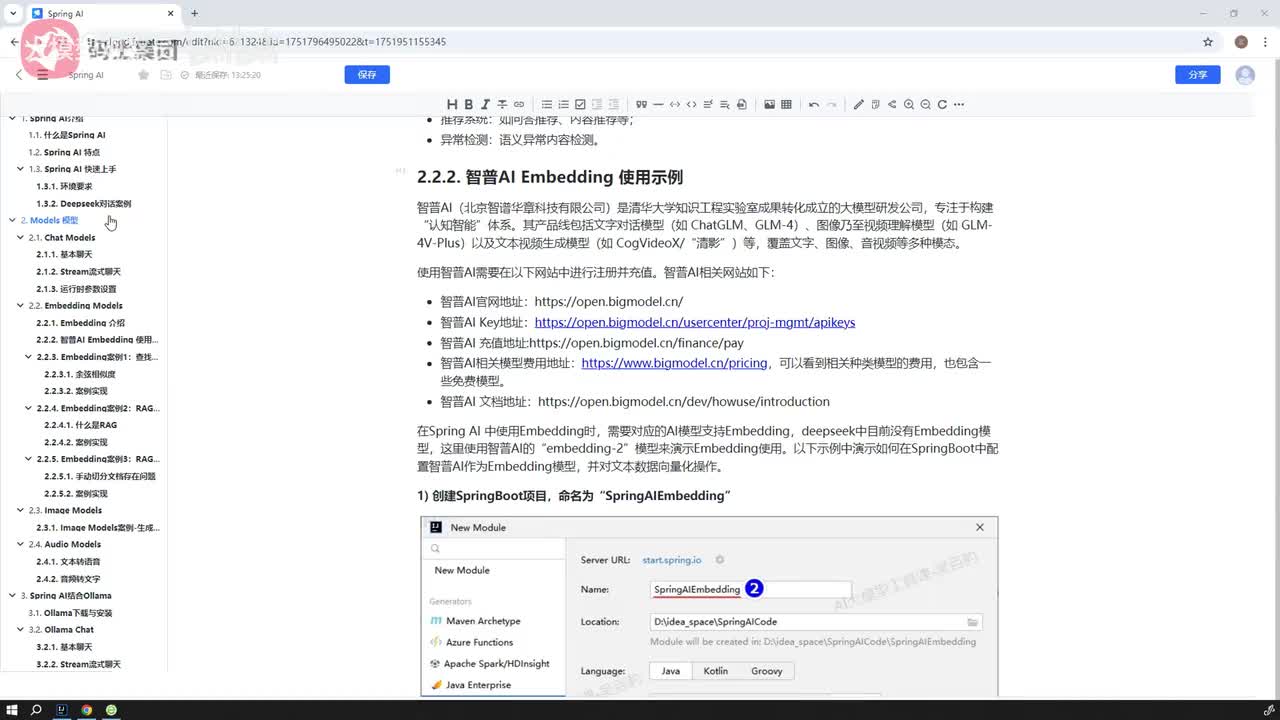Collapse the 2.2.5. Embedding案例3 chevron
Screen dimensions: 1280x720
28,459
